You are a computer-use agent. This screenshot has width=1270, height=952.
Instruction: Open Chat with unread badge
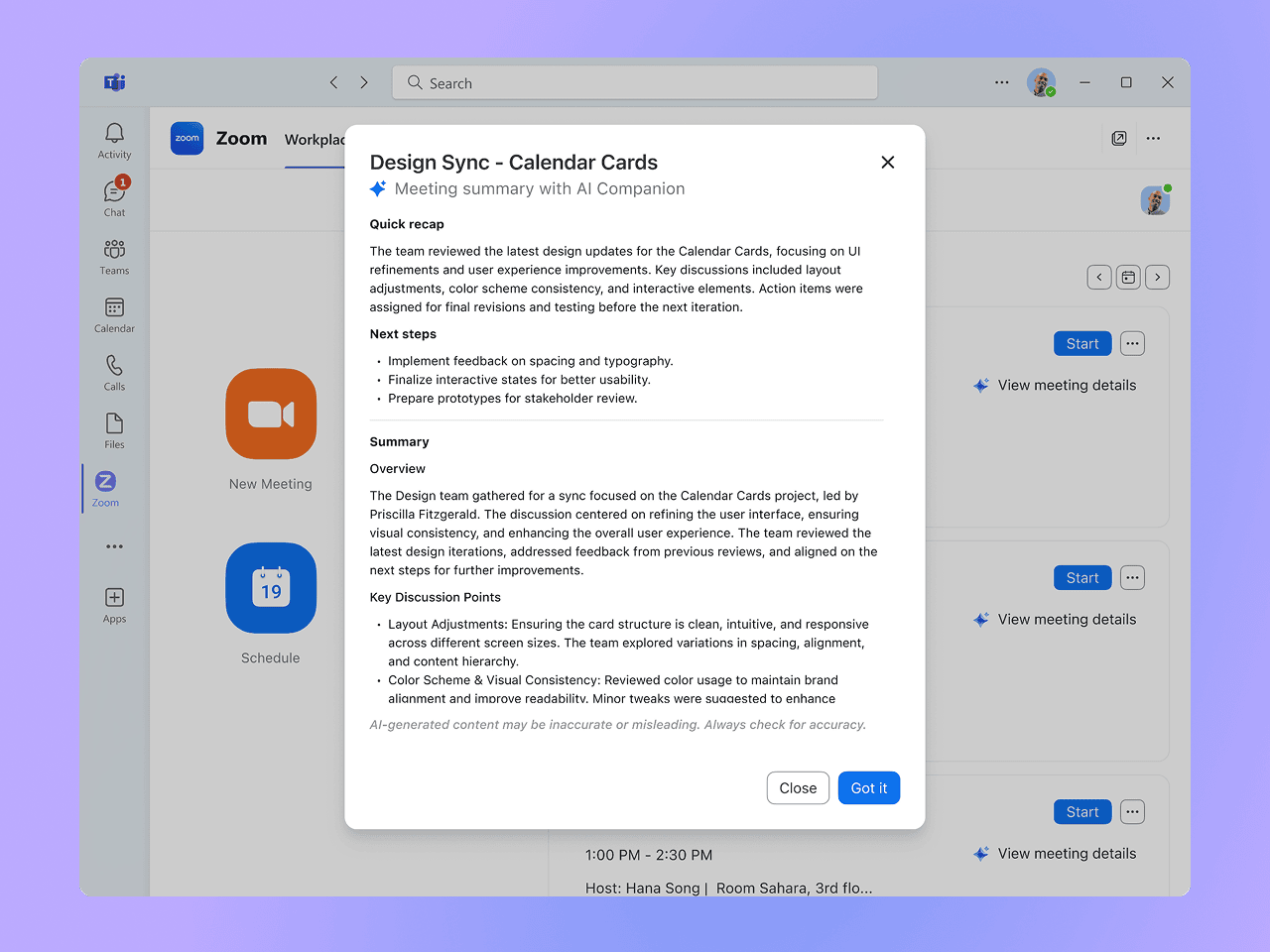point(114,197)
